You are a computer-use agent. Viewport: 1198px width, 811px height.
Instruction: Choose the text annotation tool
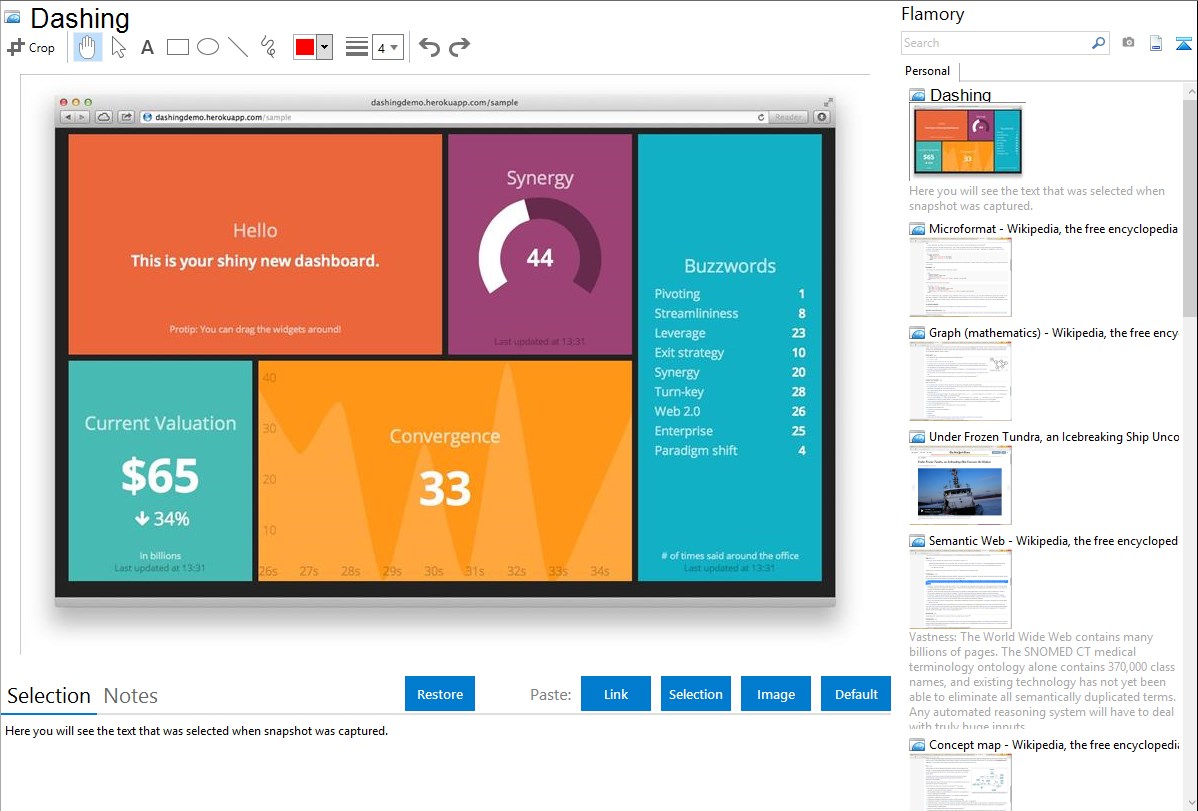click(147, 47)
